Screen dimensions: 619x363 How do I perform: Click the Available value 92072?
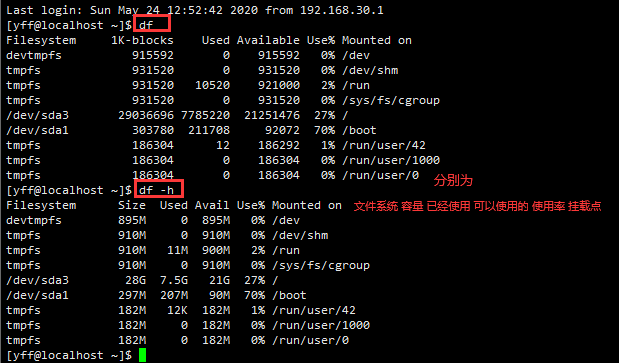(x=282, y=130)
